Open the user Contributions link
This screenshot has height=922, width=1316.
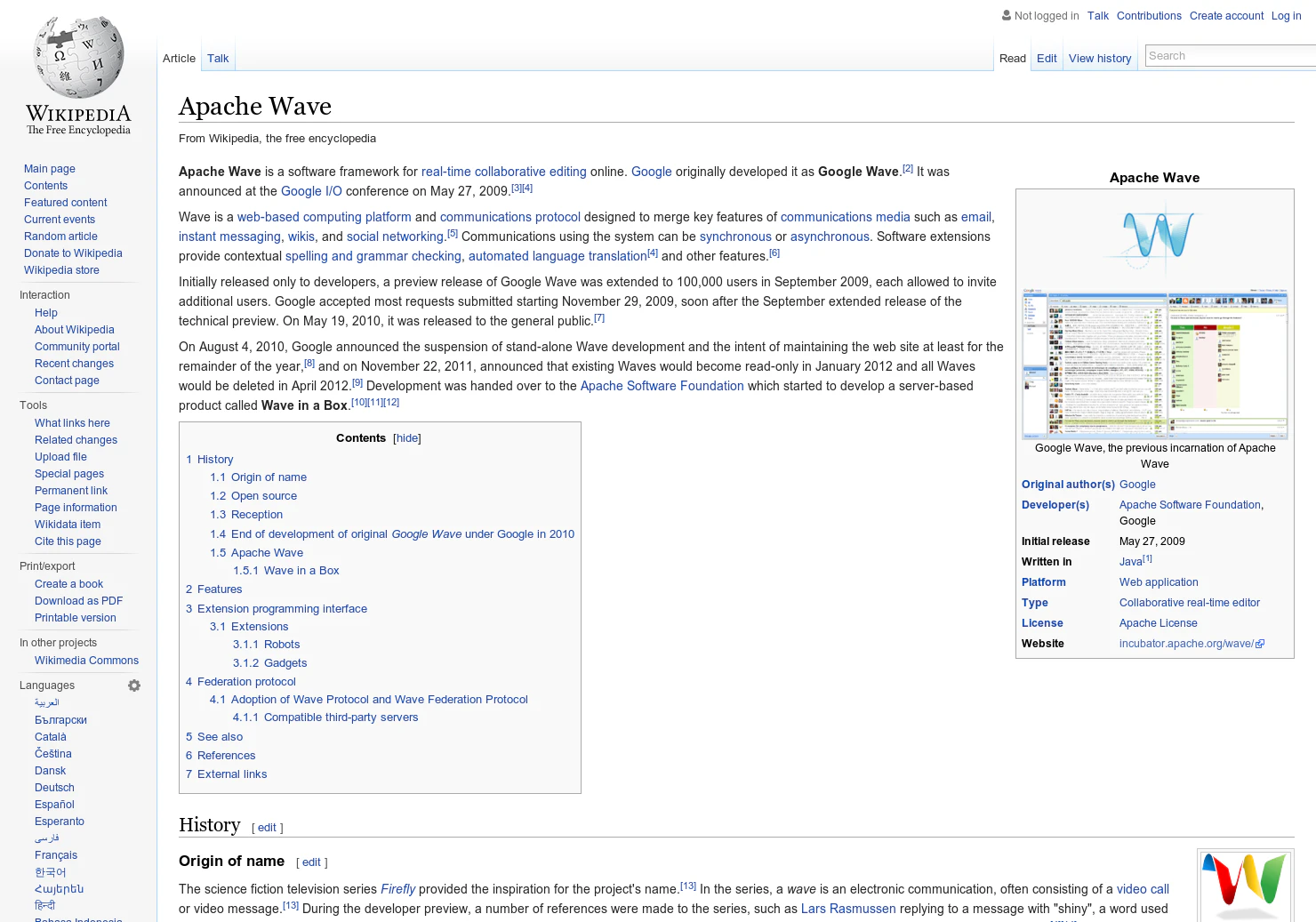(1149, 16)
